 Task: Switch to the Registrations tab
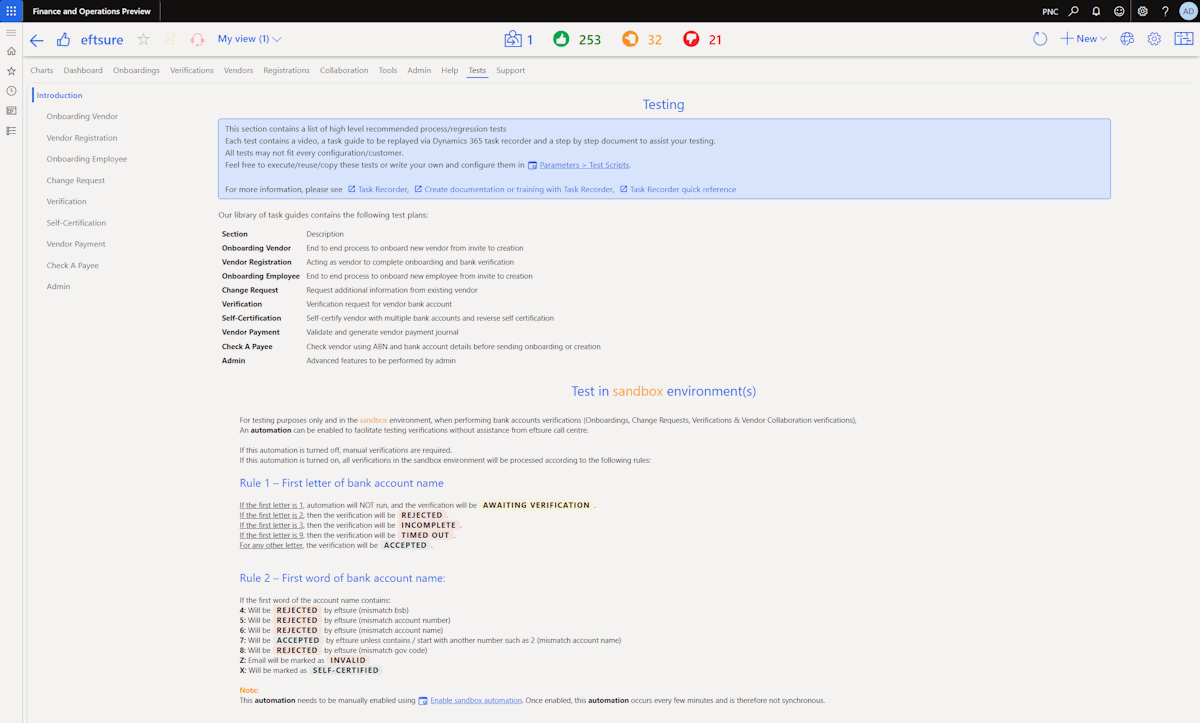[287, 71]
